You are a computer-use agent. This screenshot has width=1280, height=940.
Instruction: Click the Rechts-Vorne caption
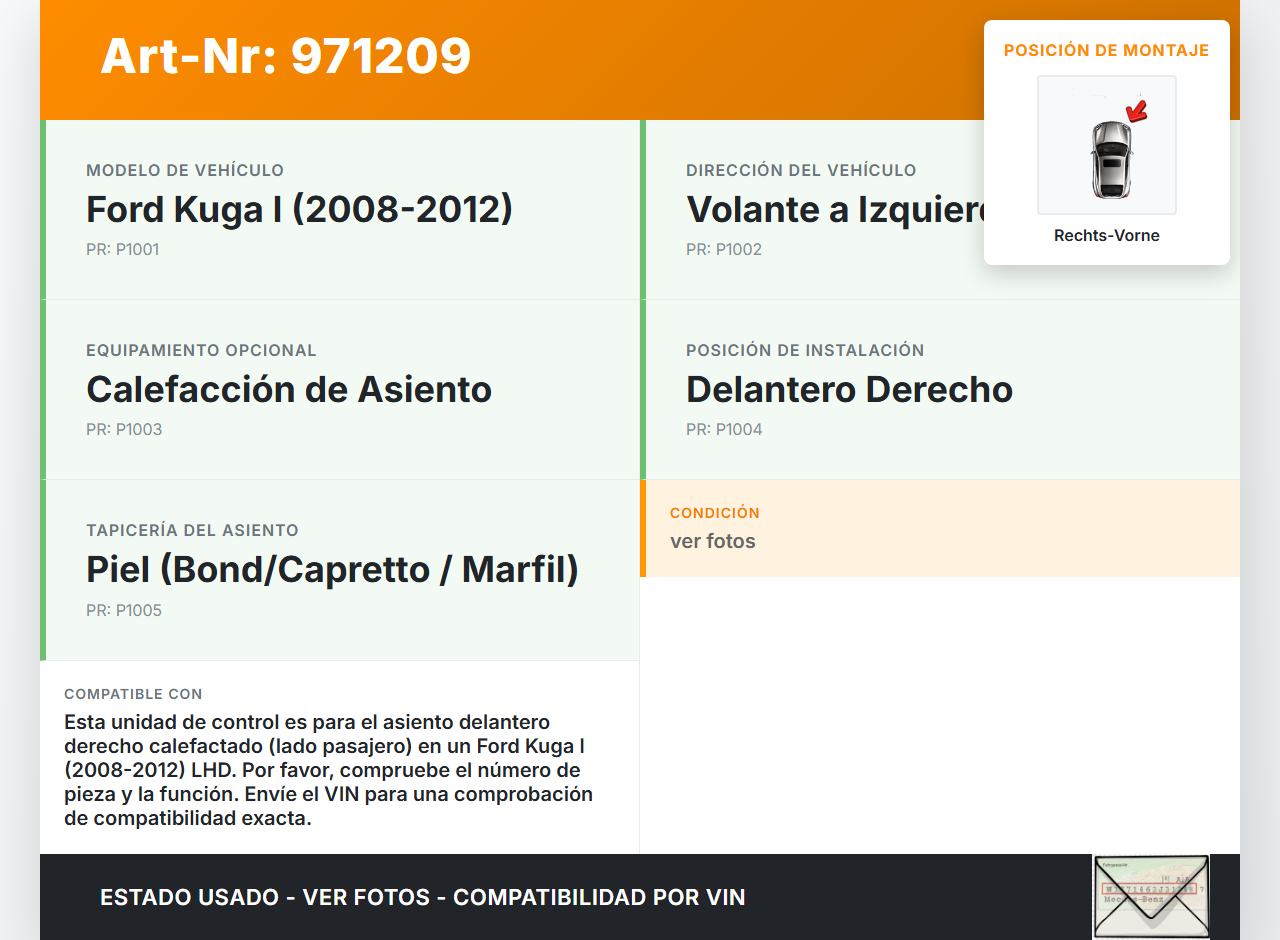(x=1107, y=236)
